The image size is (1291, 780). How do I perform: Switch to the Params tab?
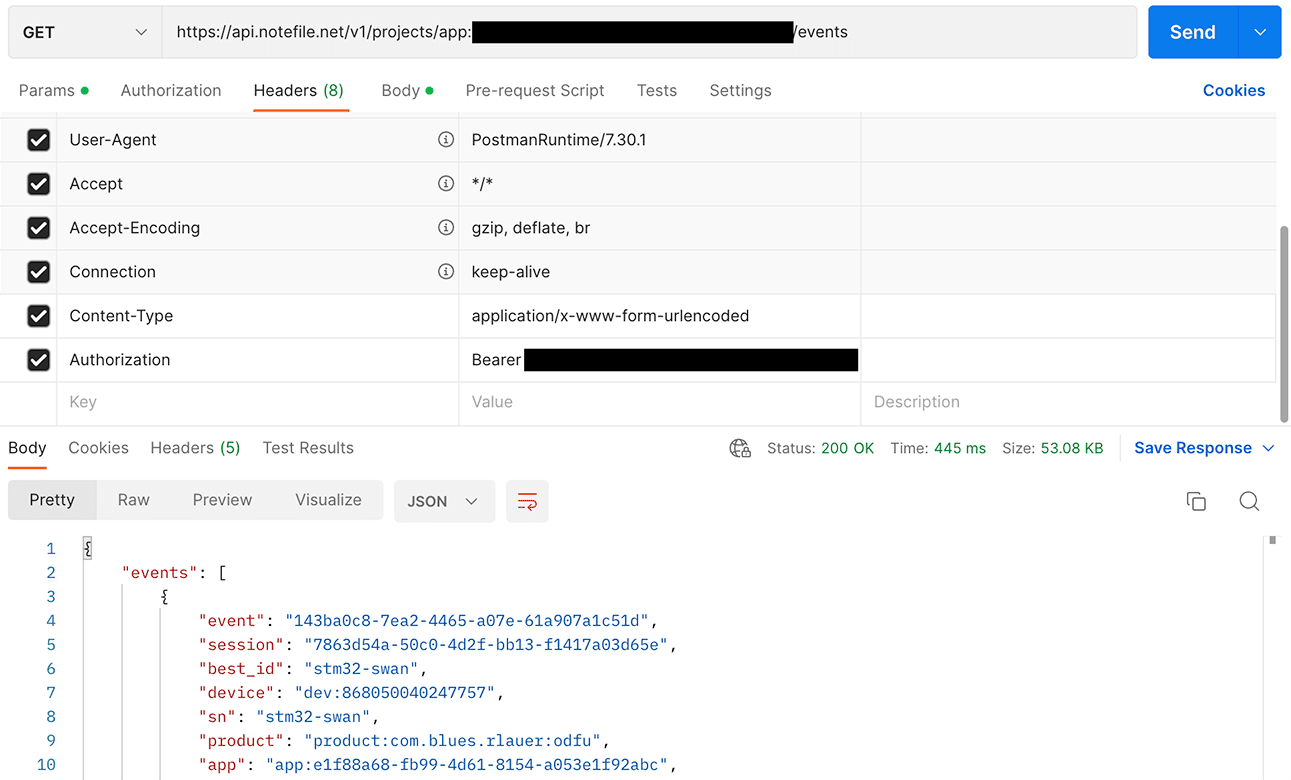(x=53, y=90)
